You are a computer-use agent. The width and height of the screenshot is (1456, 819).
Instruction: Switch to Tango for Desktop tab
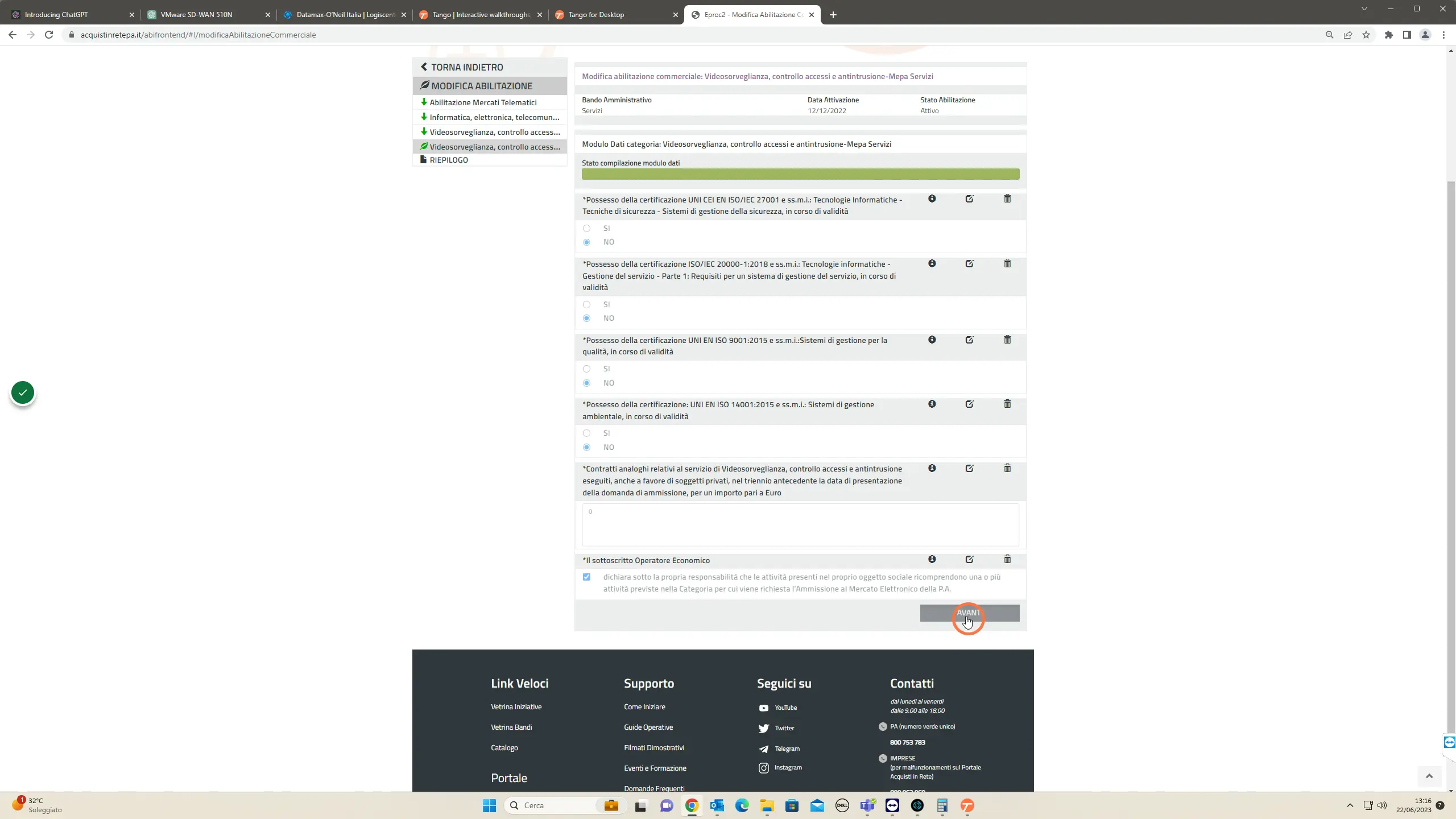(x=616, y=15)
